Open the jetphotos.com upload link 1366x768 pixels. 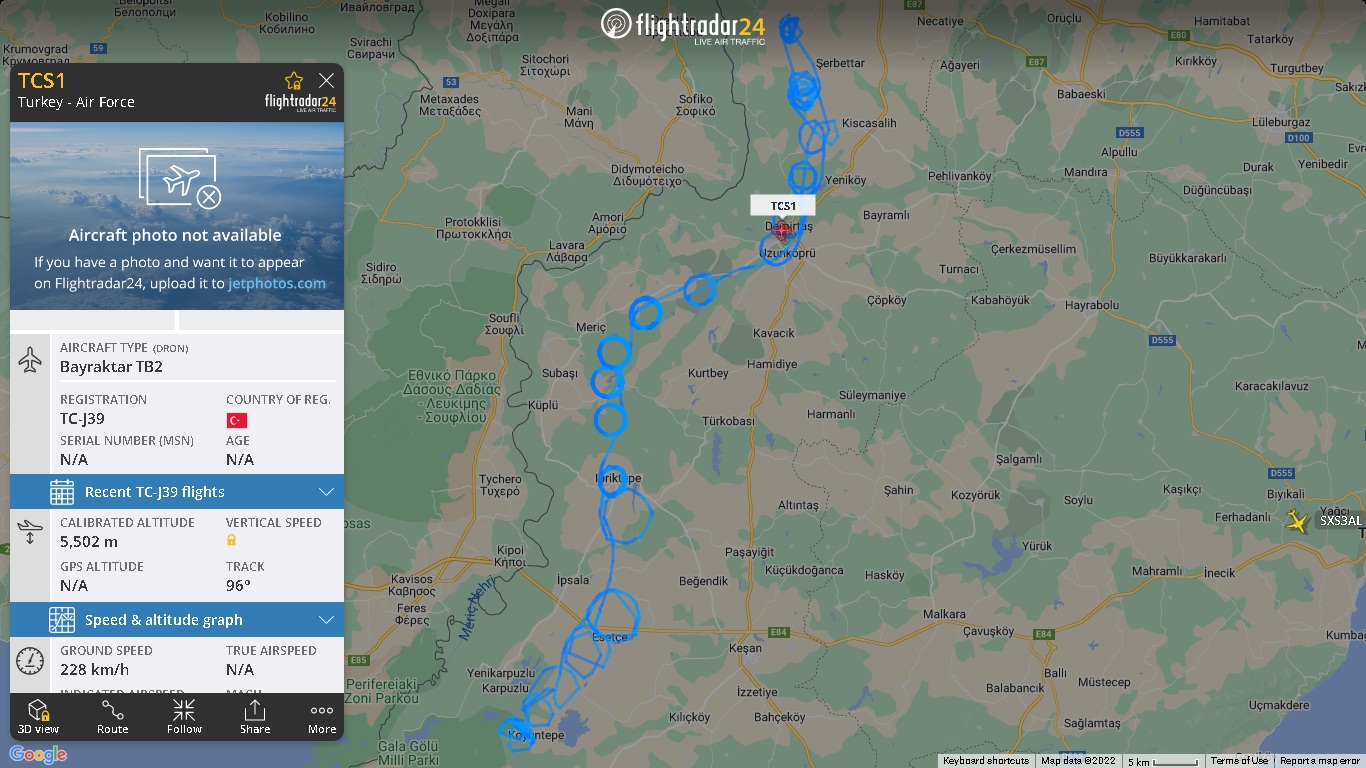click(277, 283)
